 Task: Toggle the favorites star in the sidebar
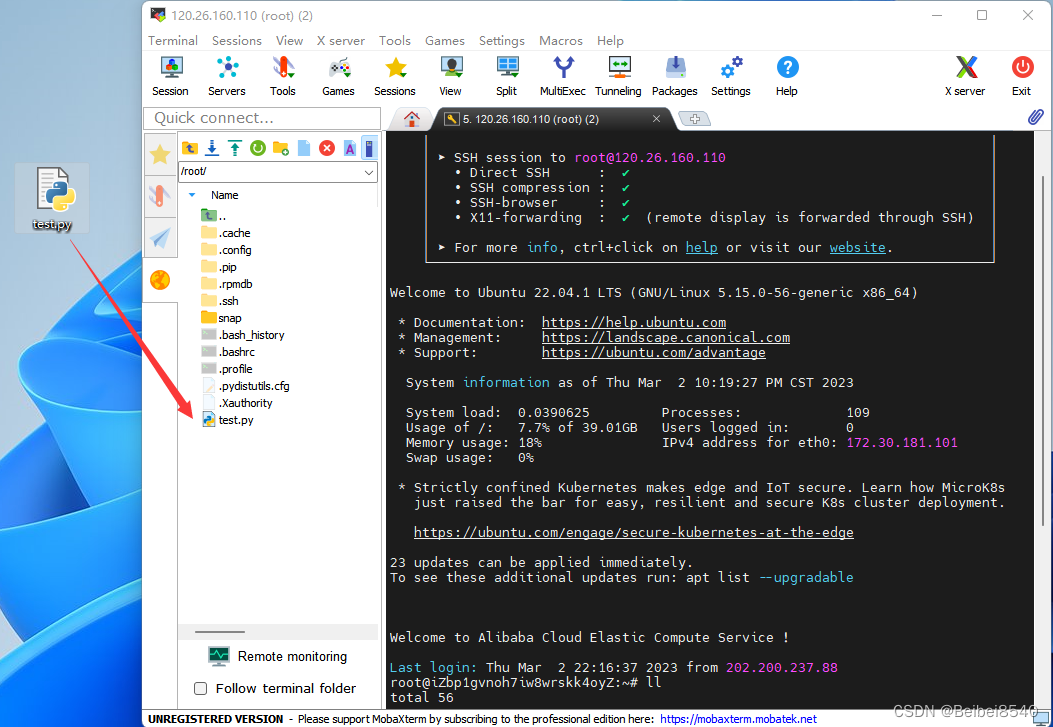[x=160, y=153]
